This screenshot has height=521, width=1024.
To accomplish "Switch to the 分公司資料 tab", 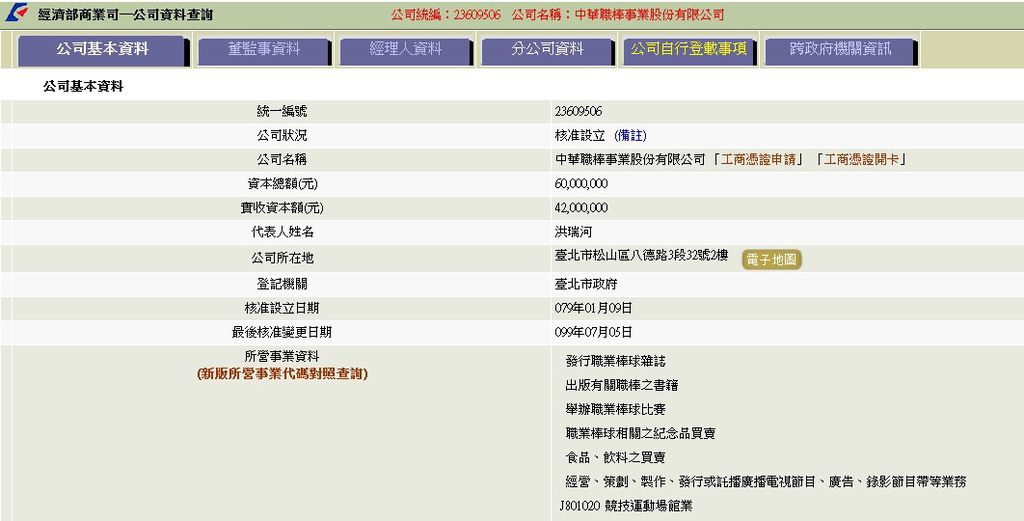I will [547, 50].
